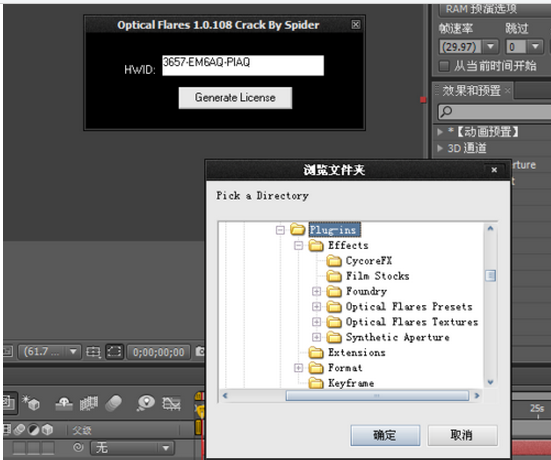Click the scroll-down arrow in folder tree
This screenshot has height=460, width=551.
pos(491,382)
